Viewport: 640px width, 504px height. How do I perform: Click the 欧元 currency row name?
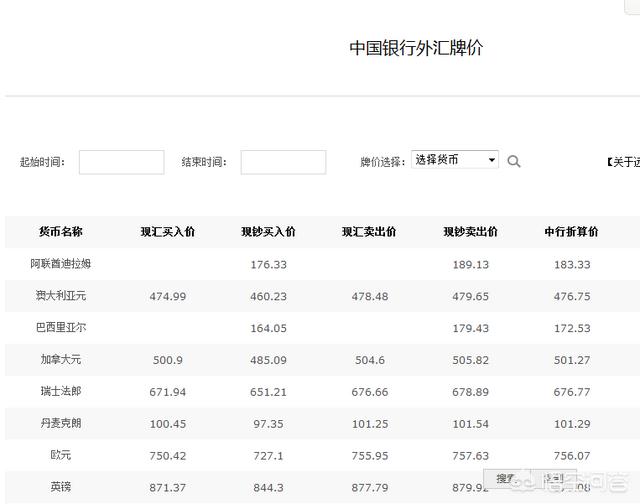[x=61, y=455]
